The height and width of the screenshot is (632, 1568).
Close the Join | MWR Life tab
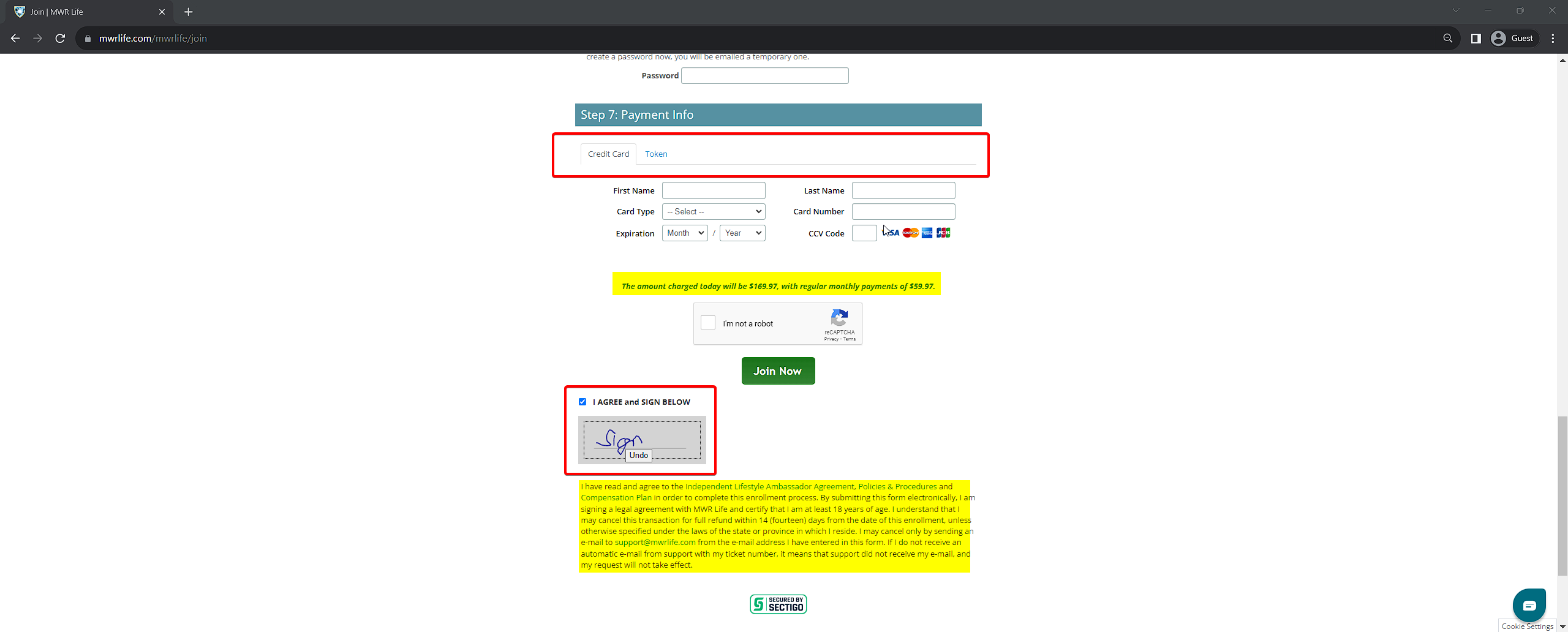pos(162,12)
